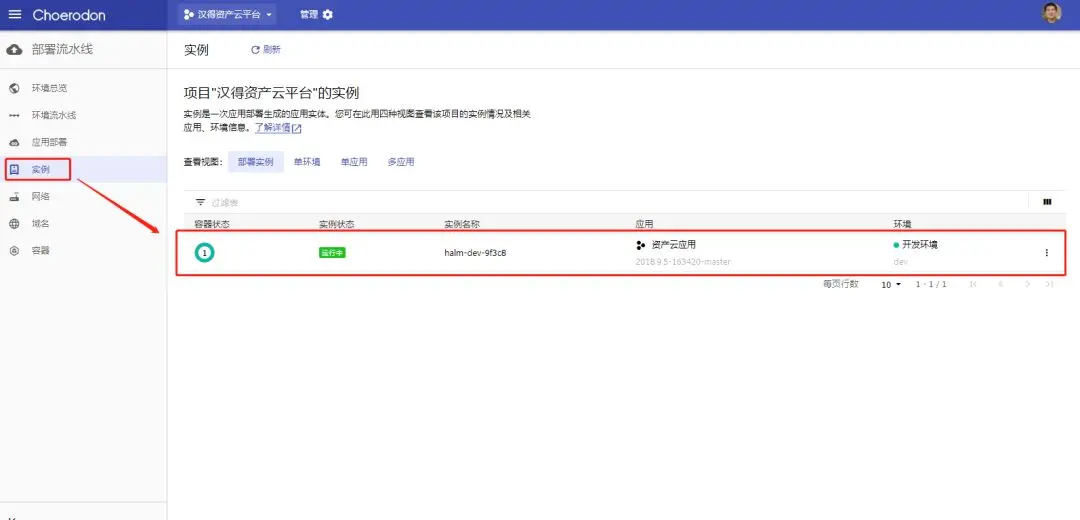Screen dimensions: 1080x520
Task: Click the 1 - 1 / 1 page count
Action: [931, 284]
